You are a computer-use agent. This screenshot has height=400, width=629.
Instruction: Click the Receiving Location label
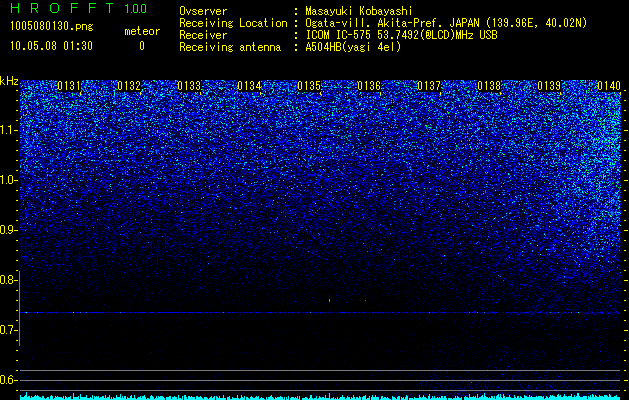[233, 23]
